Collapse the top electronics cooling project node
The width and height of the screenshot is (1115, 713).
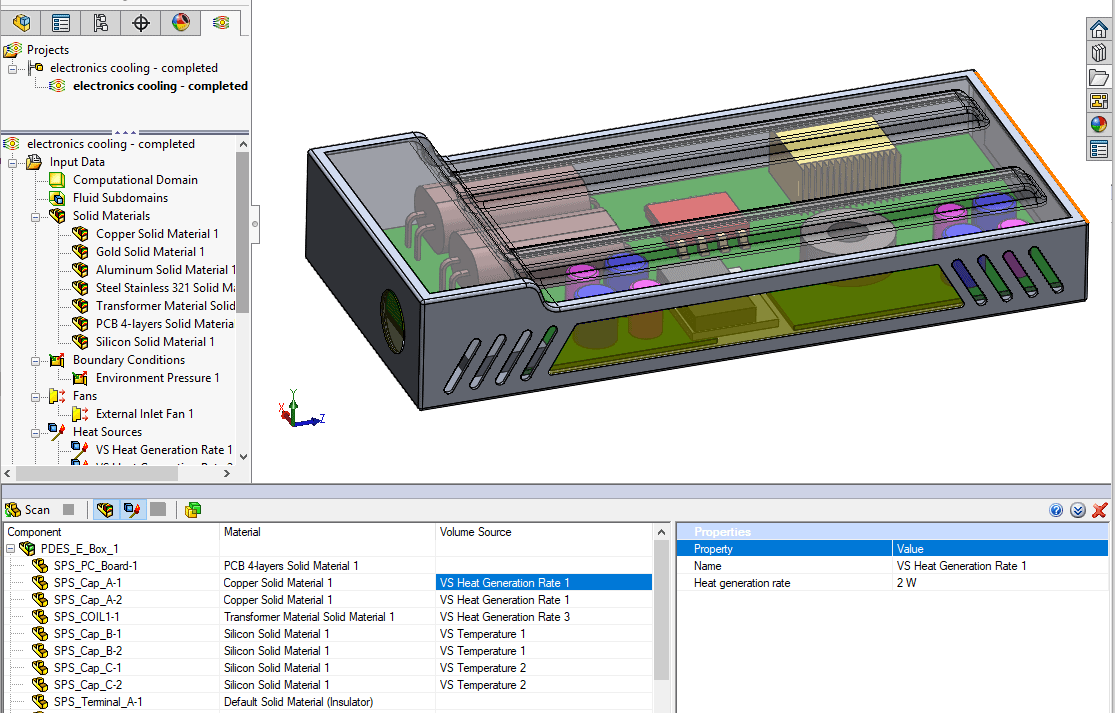pos(12,69)
